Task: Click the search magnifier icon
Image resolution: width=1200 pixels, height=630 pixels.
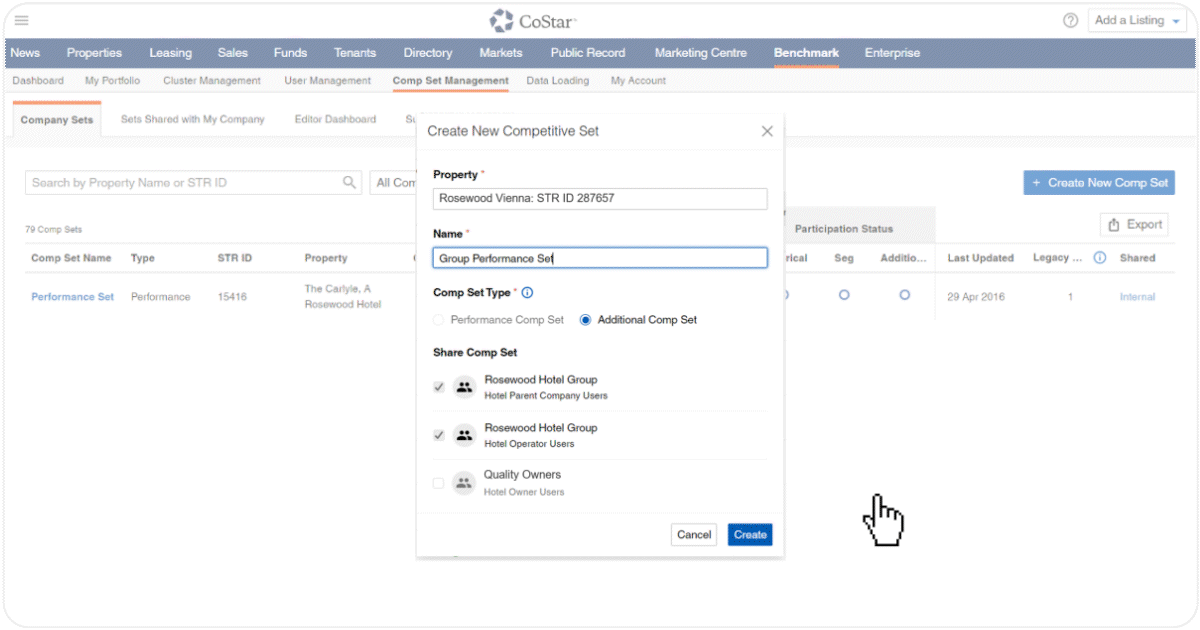Action: [349, 183]
